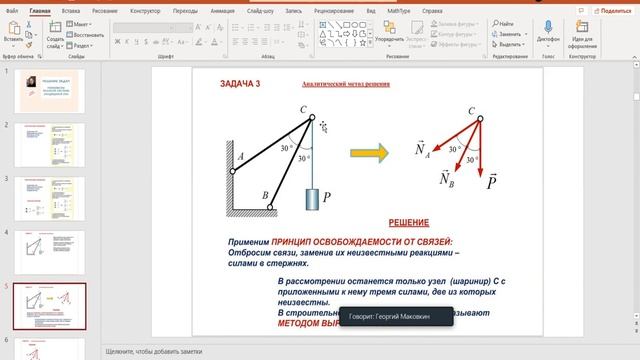Toggle align text right
Image resolution: width=640 pixels, height=360 pixels.
tap(255, 42)
